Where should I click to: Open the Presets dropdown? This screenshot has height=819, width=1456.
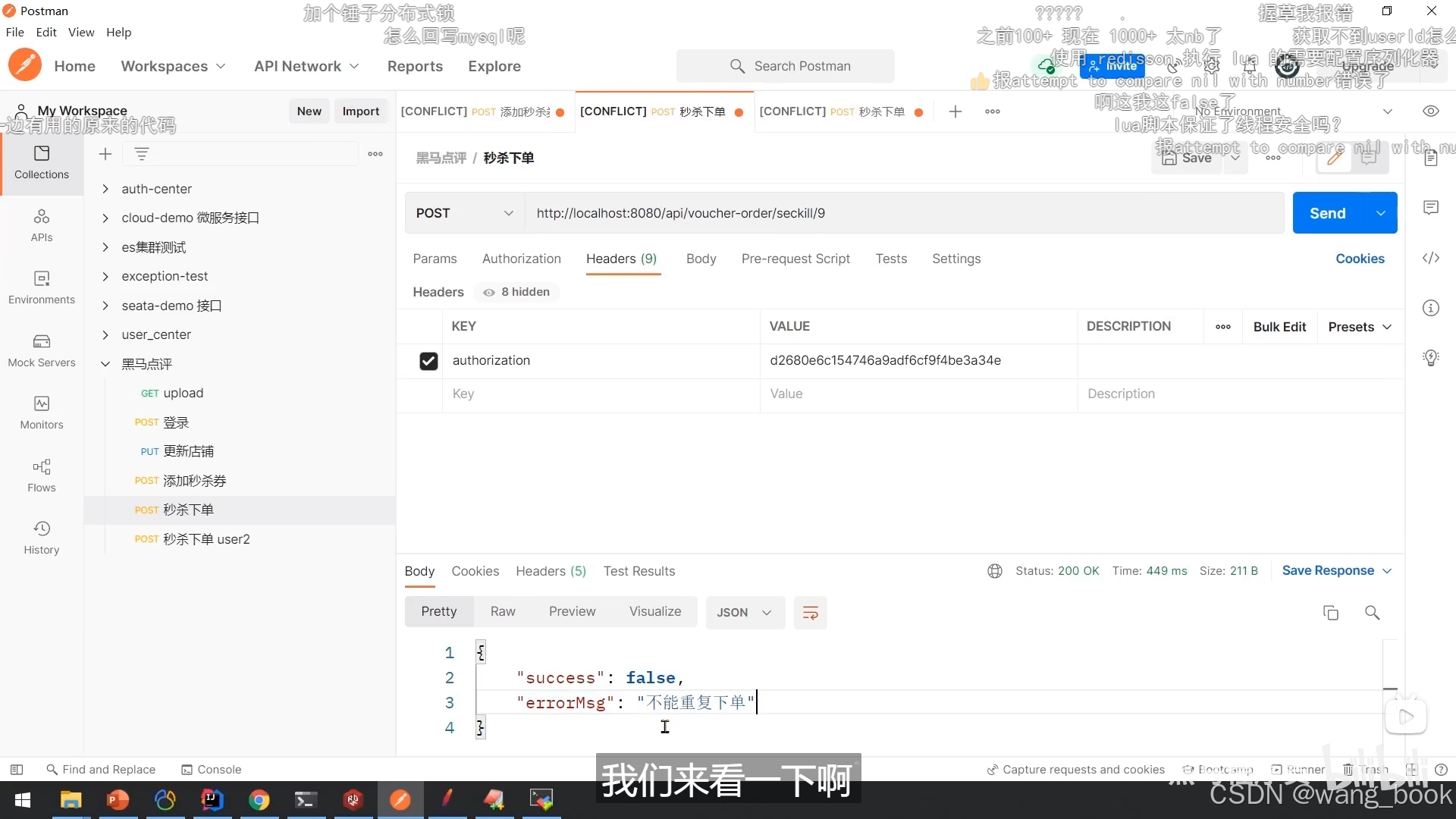(1360, 327)
